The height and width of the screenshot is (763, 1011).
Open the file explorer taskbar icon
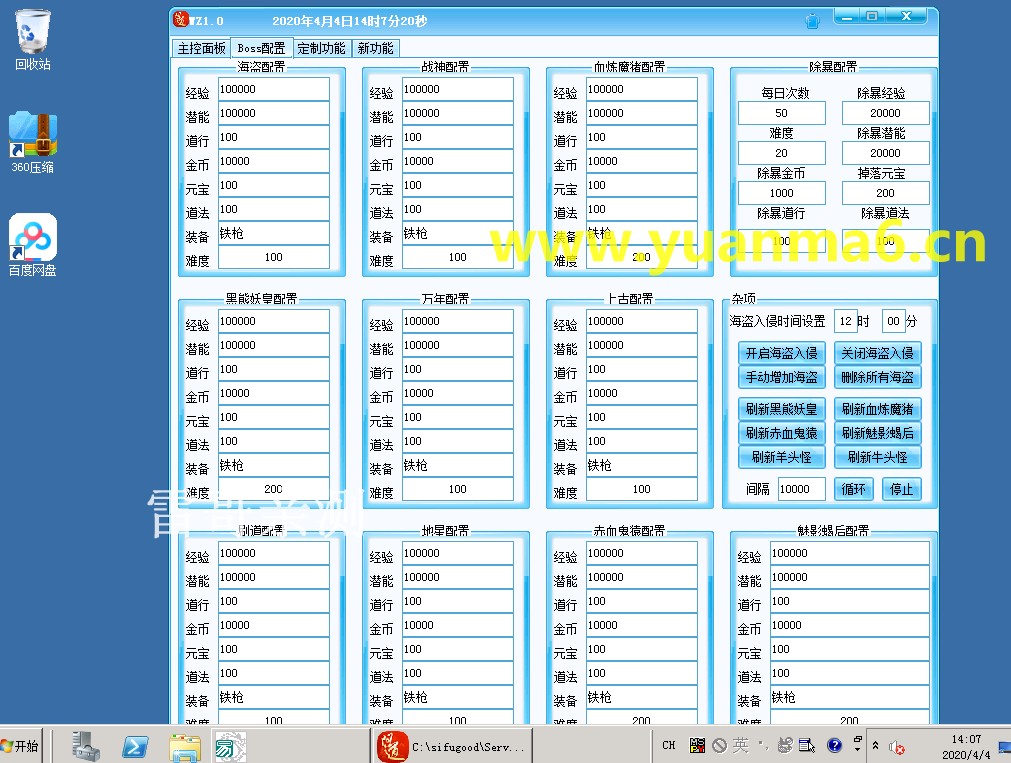(185, 746)
